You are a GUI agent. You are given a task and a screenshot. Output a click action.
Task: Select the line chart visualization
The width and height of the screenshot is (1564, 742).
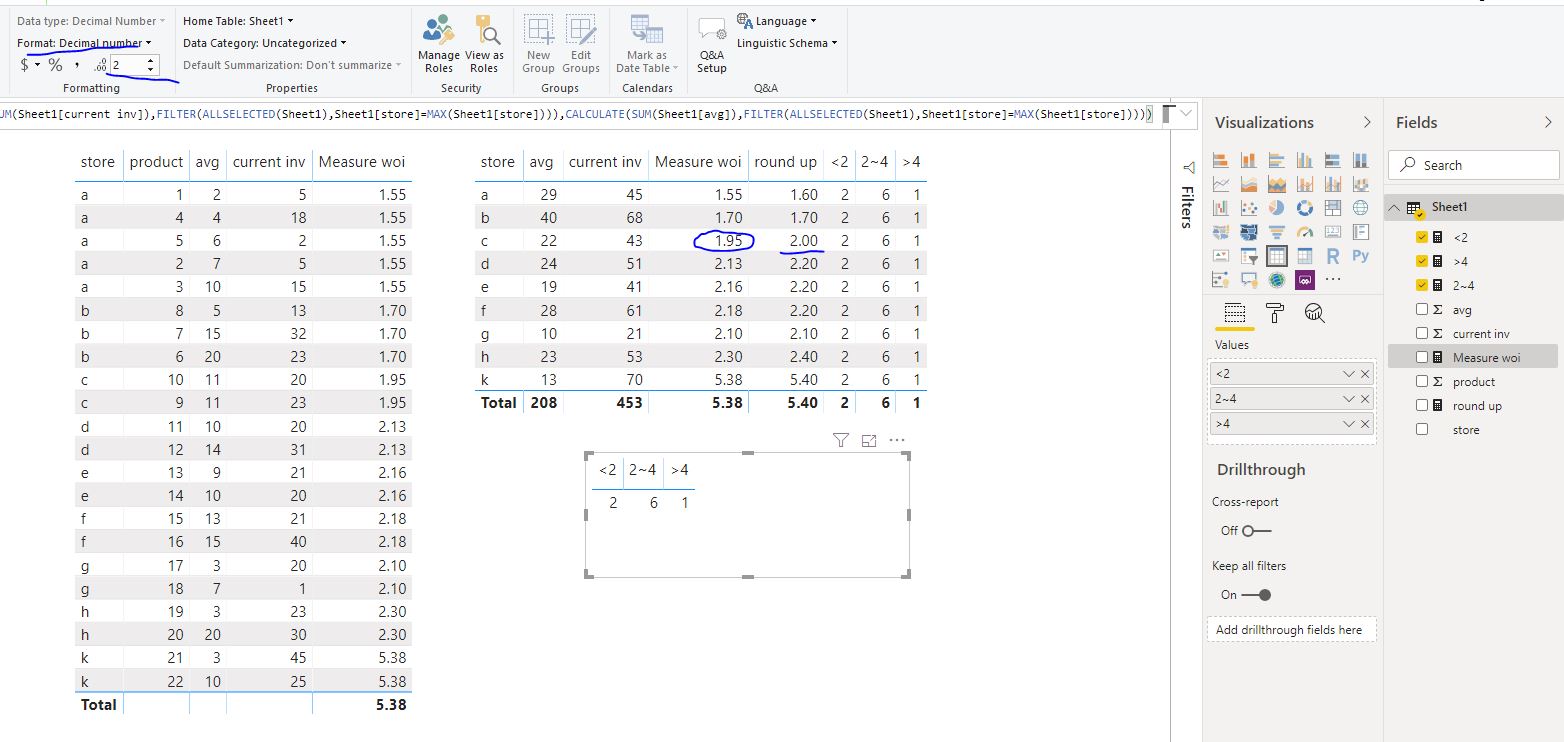pyautogui.click(x=1221, y=184)
